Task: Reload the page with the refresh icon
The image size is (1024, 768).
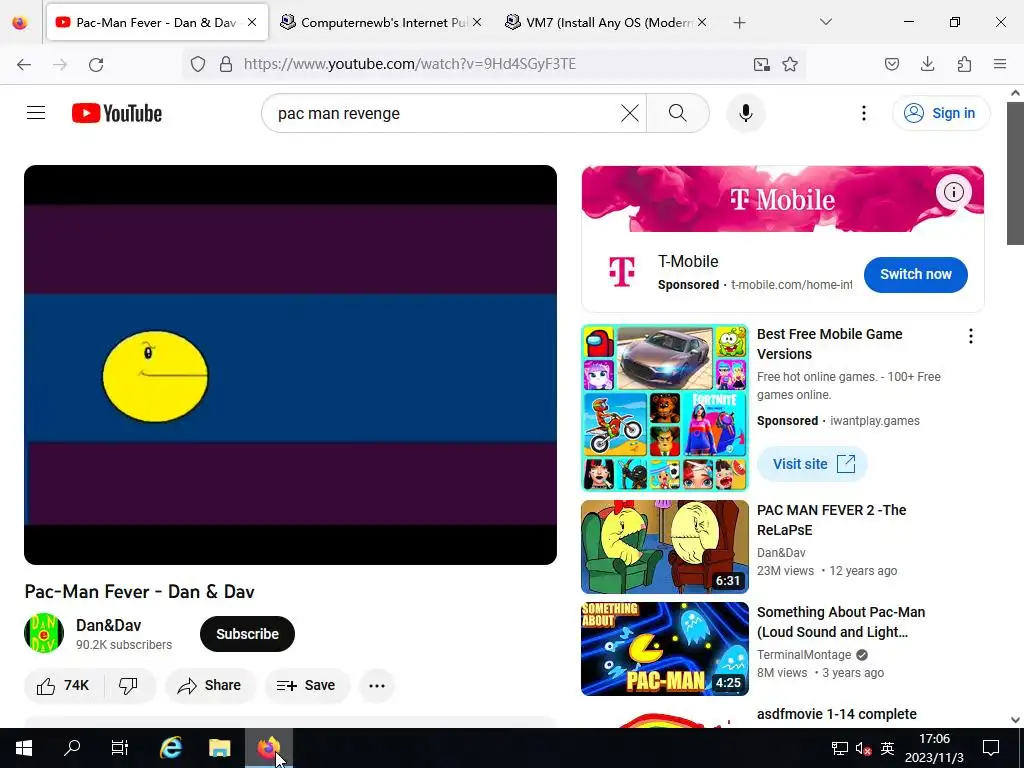Action: click(x=96, y=64)
